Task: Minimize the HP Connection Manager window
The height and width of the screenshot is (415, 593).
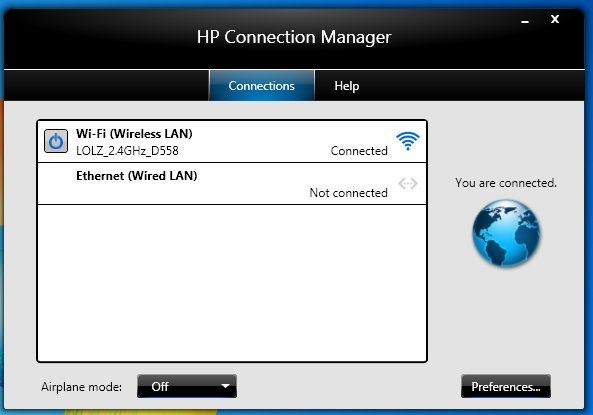Action: tap(525, 22)
